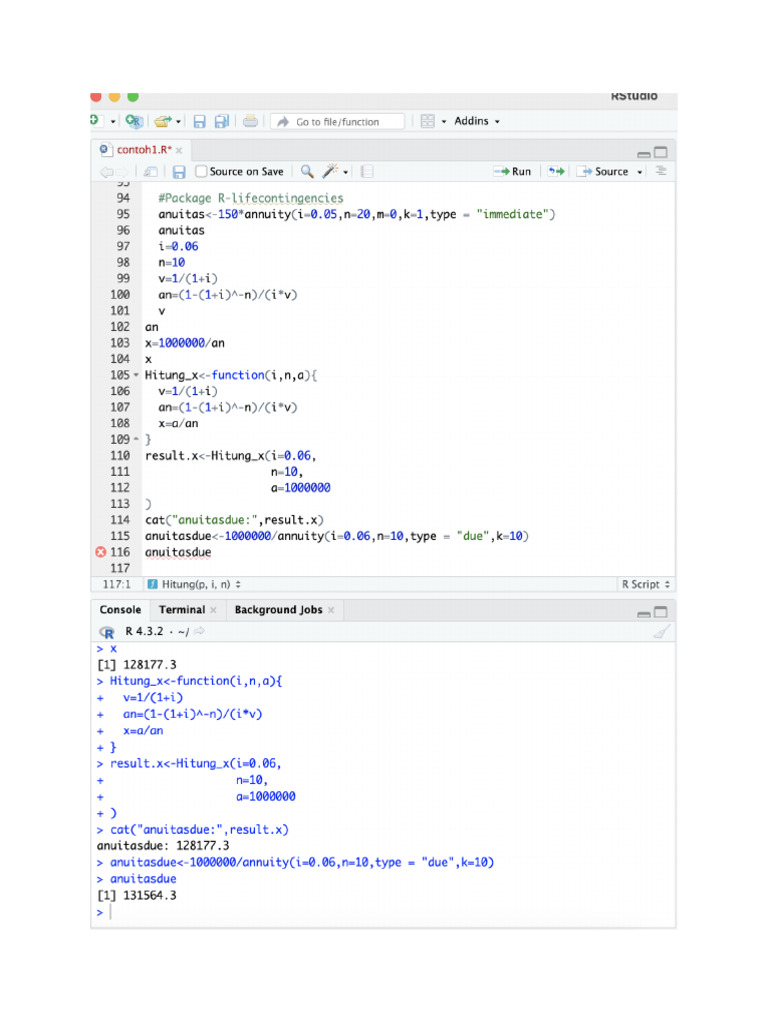This screenshot has width=768, height=1024.
Task: Click the code tools magic wand
Action: tap(329, 172)
